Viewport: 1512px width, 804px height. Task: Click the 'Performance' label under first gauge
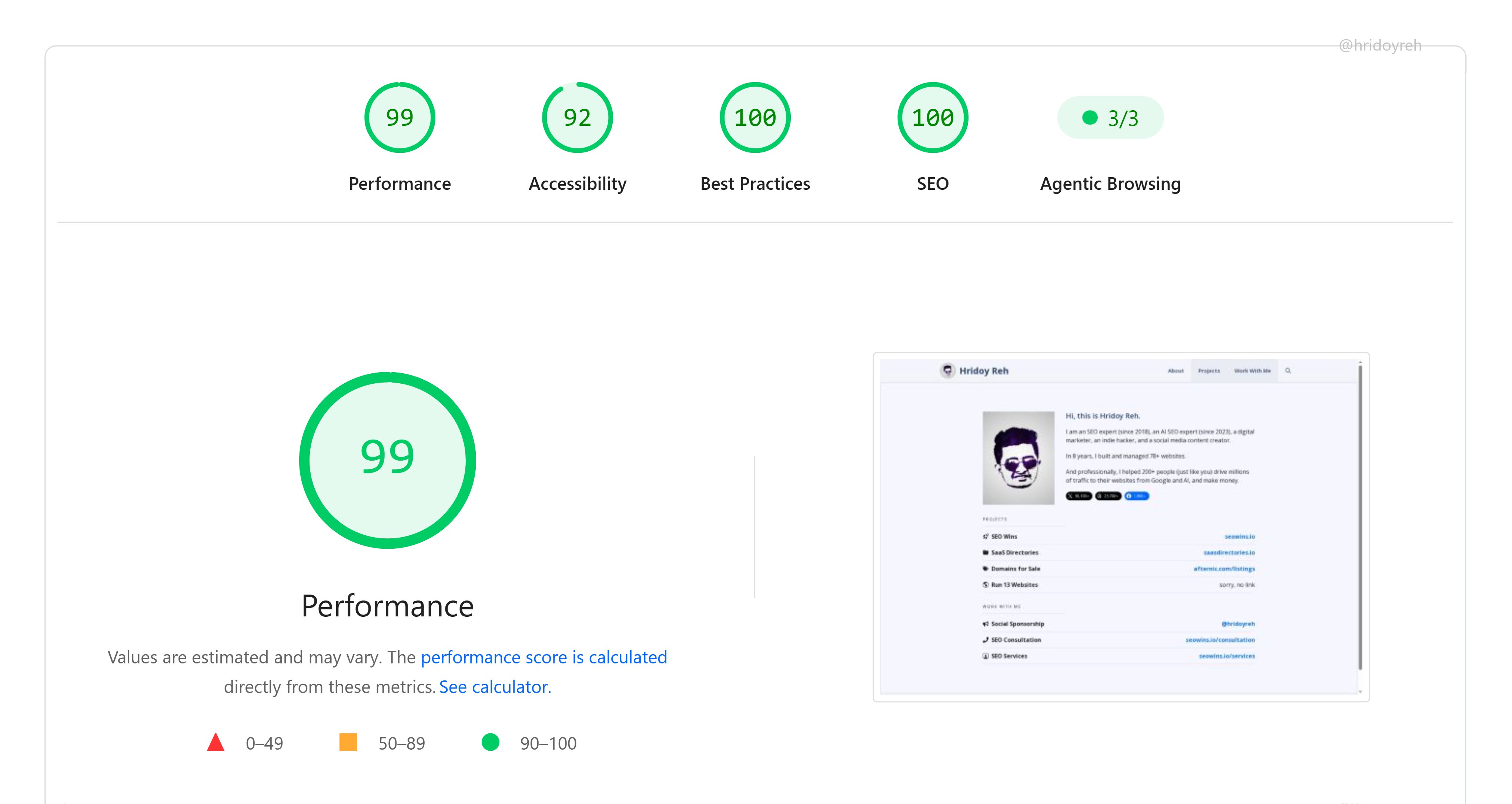[x=400, y=184]
